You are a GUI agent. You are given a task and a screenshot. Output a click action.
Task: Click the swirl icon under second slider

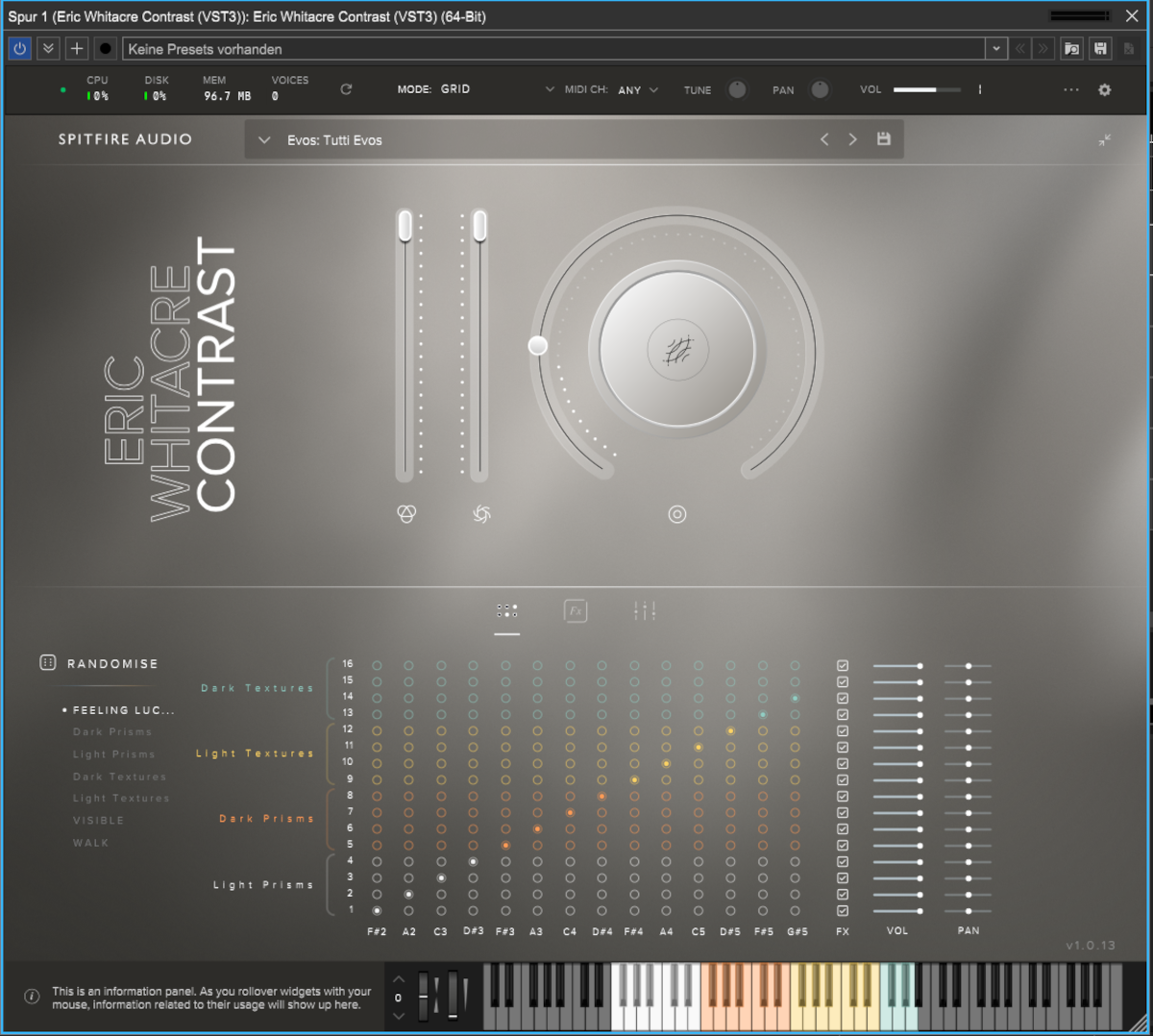tap(481, 514)
